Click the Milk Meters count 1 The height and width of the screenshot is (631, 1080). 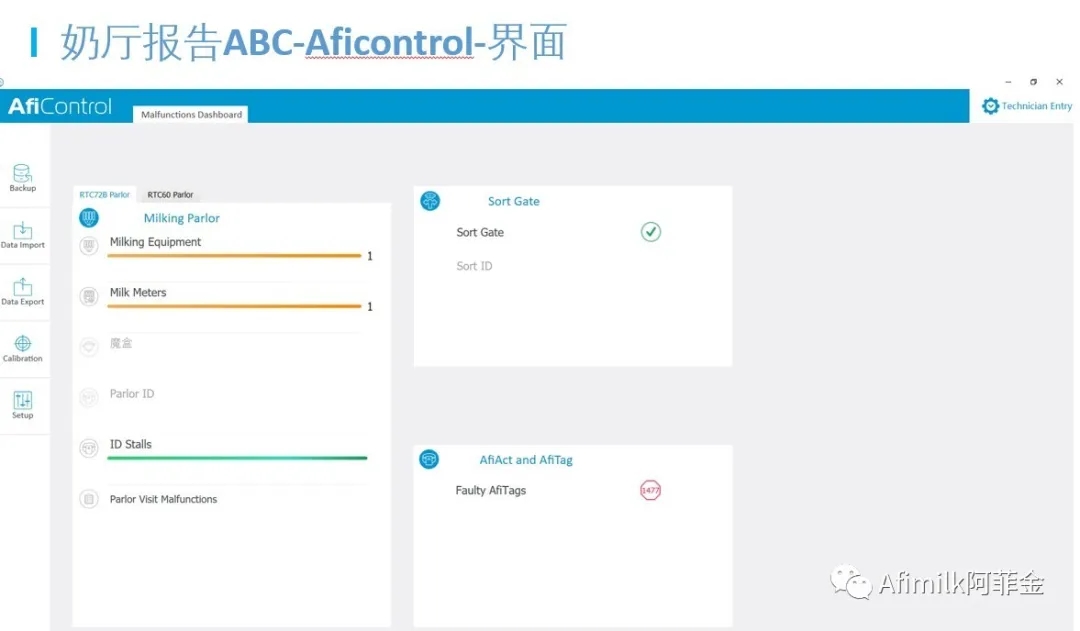[370, 307]
